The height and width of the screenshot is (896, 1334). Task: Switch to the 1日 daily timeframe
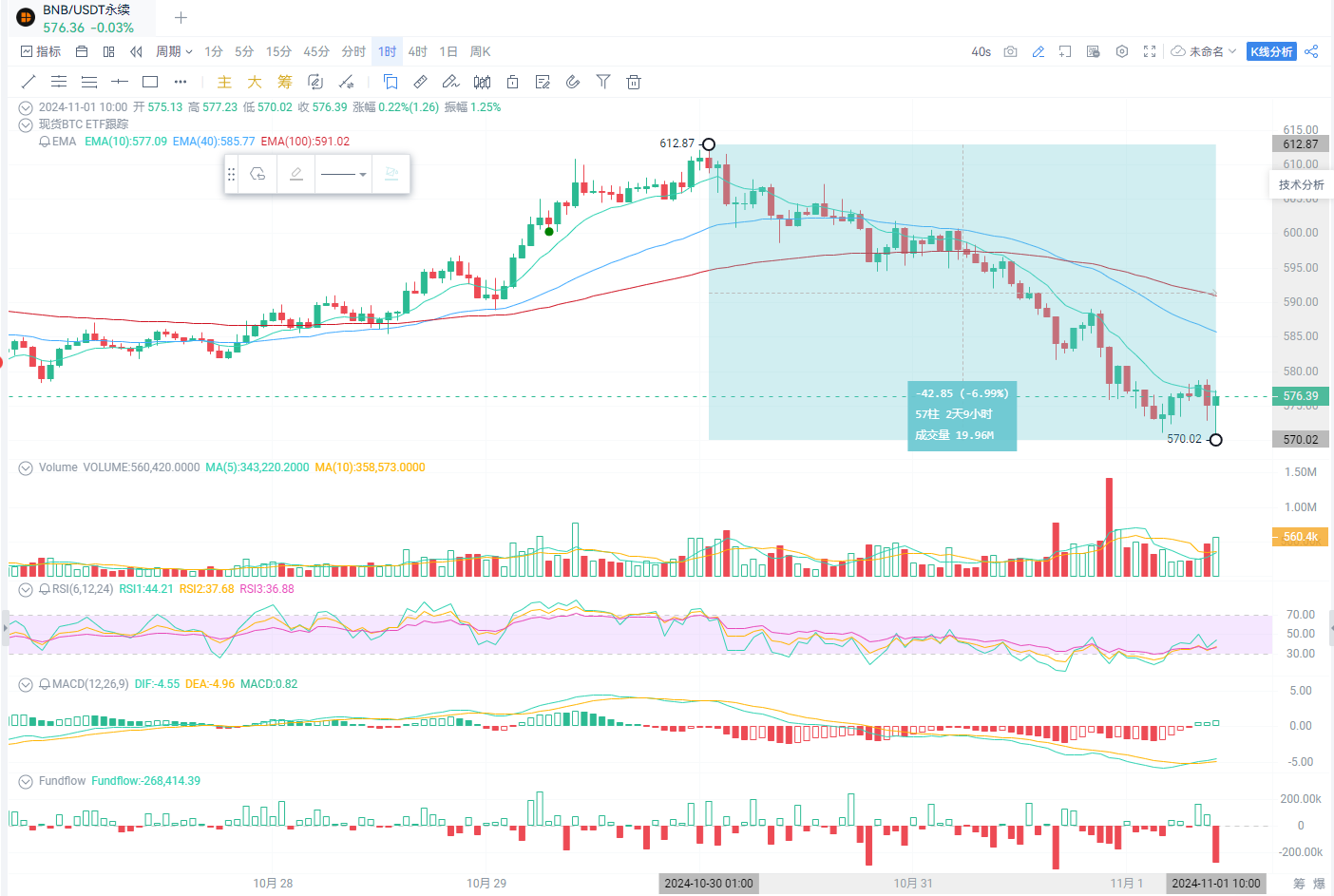[x=448, y=51]
